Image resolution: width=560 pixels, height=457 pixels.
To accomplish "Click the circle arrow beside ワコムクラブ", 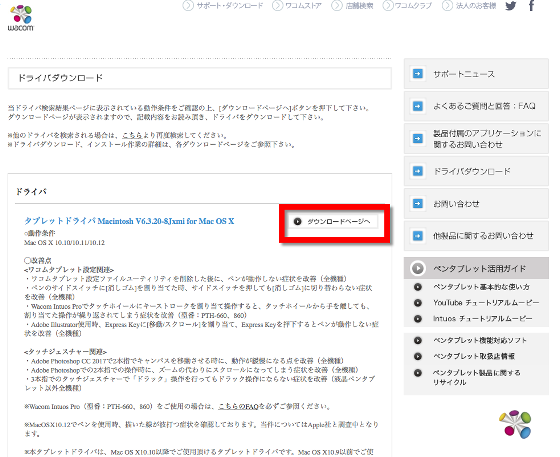I will 388,6.
